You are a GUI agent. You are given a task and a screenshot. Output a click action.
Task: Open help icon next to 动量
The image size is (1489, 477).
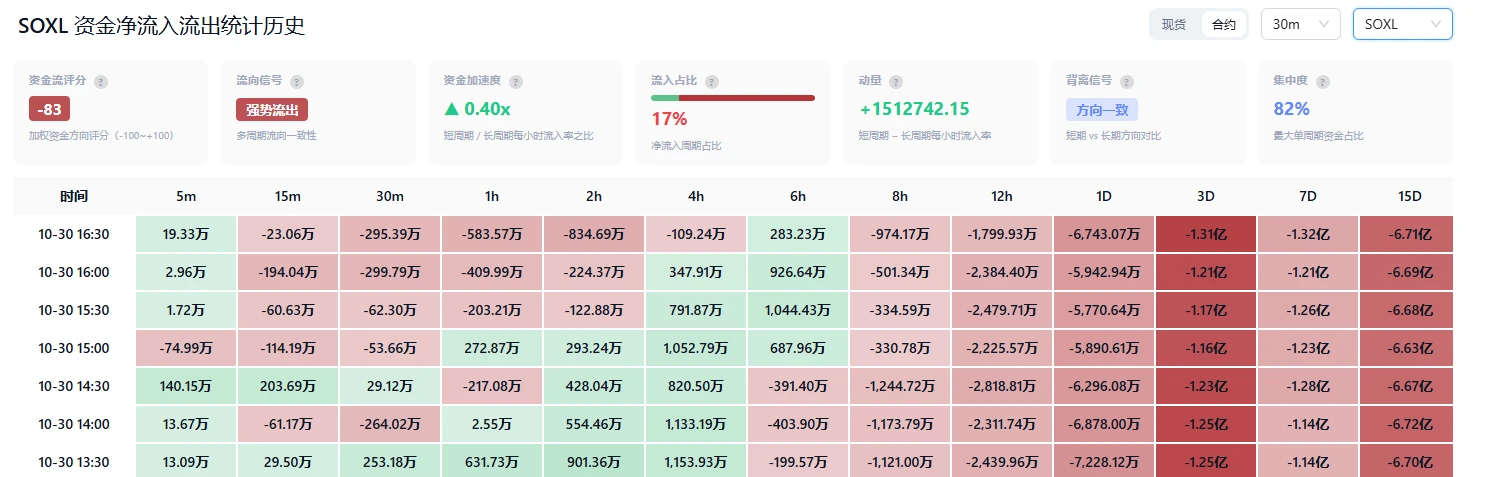click(x=896, y=81)
